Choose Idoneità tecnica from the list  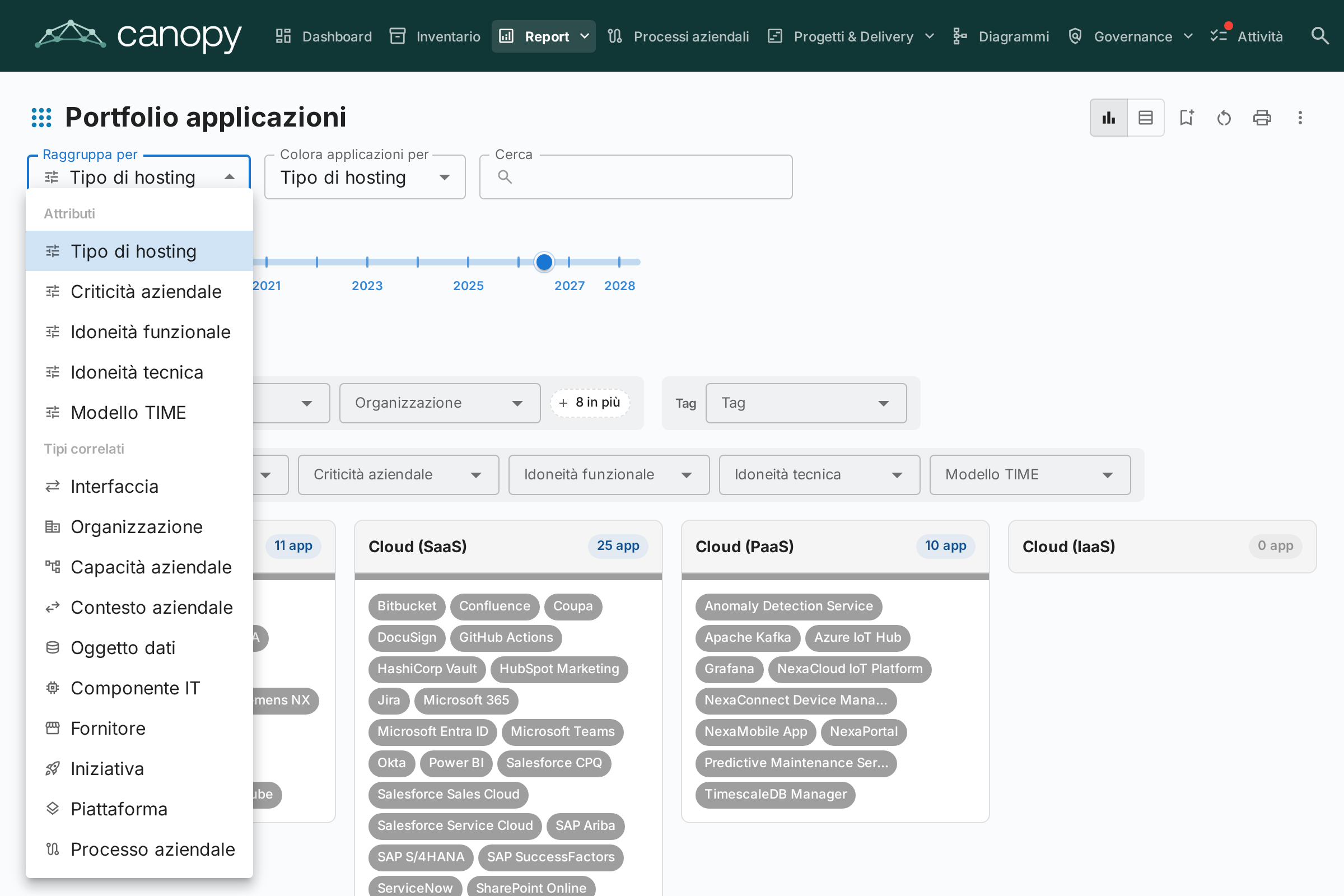[x=139, y=372]
